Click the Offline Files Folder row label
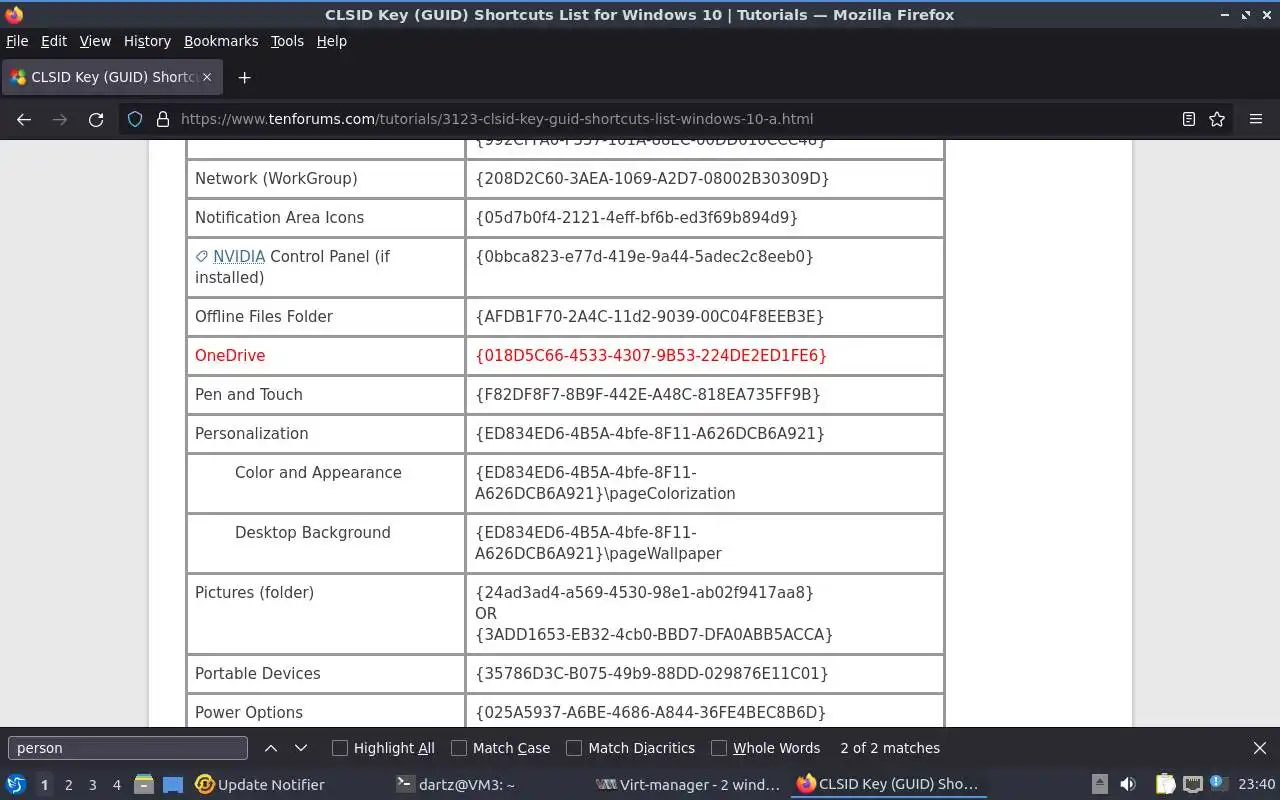The width and height of the screenshot is (1280, 800). (x=264, y=317)
